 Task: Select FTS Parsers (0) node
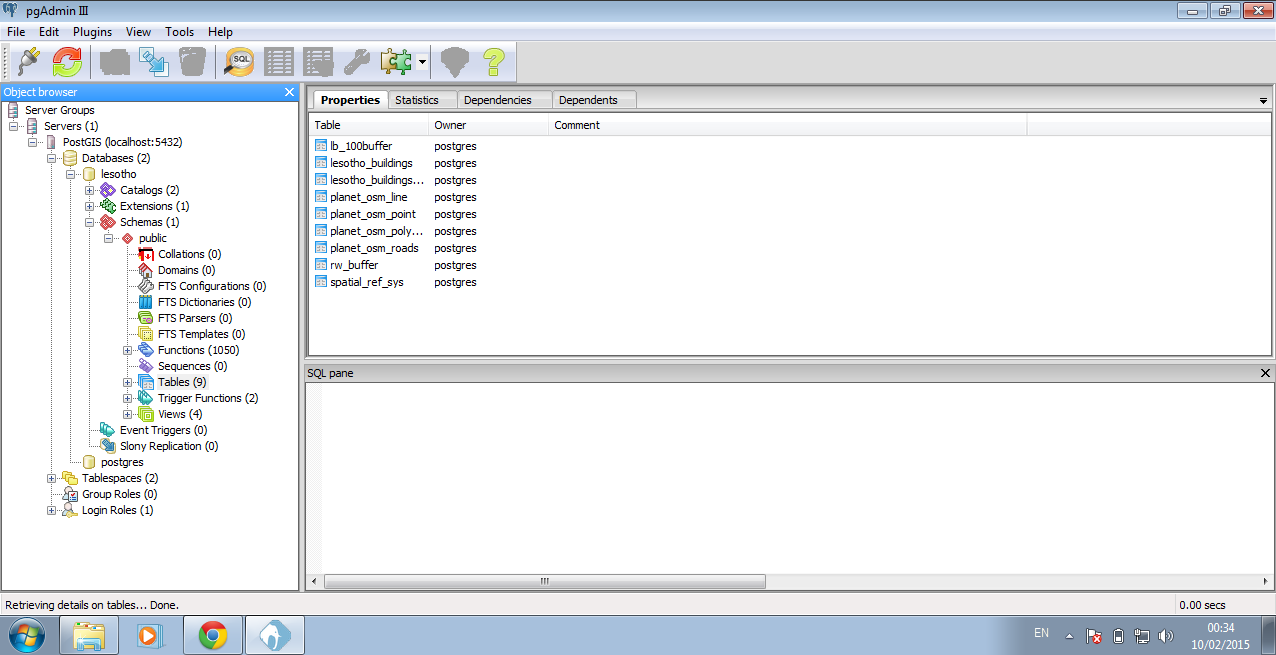click(195, 318)
